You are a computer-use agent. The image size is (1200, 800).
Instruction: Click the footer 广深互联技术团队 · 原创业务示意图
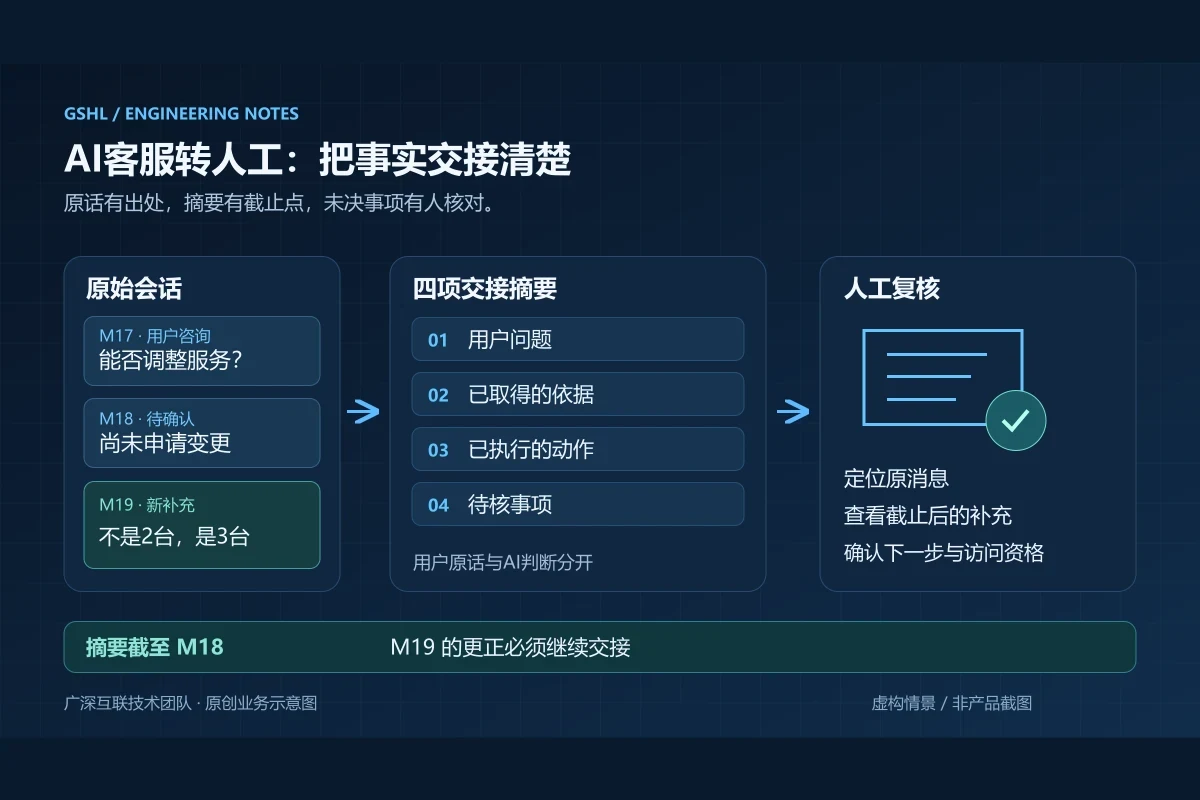[190, 703]
